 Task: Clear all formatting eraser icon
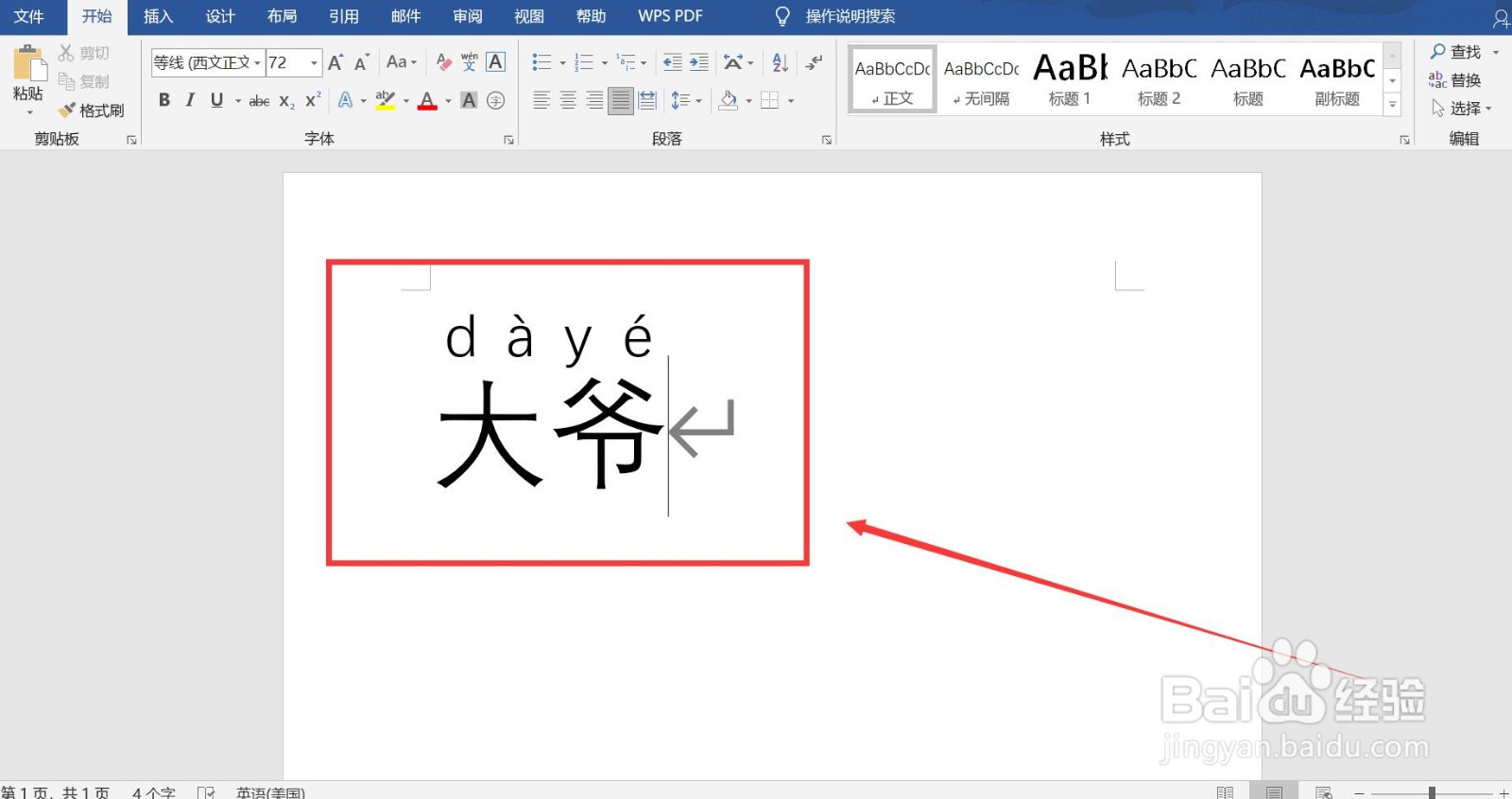[443, 62]
